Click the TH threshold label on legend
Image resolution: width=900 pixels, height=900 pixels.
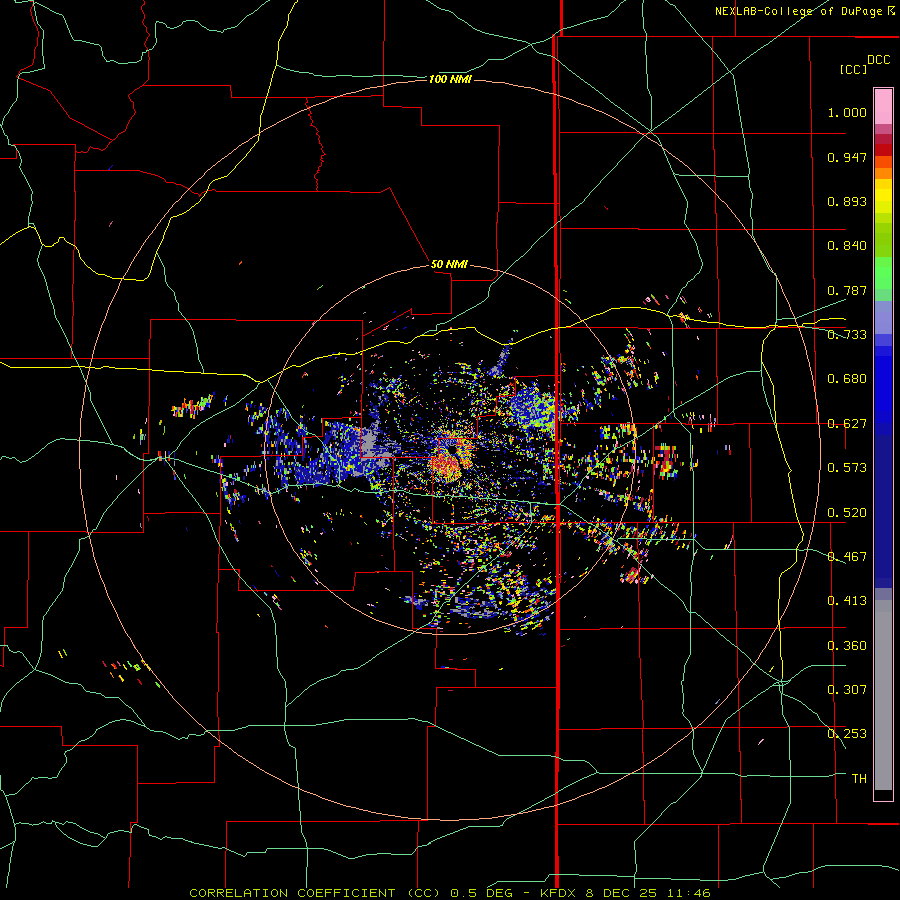(x=859, y=779)
